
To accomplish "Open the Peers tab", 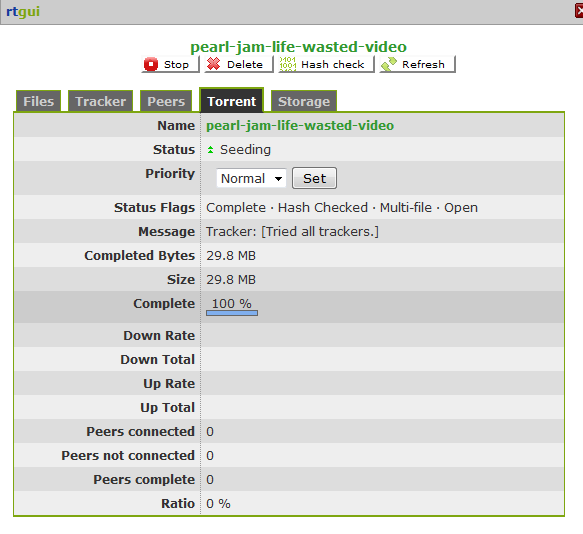I will tap(166, 101).
